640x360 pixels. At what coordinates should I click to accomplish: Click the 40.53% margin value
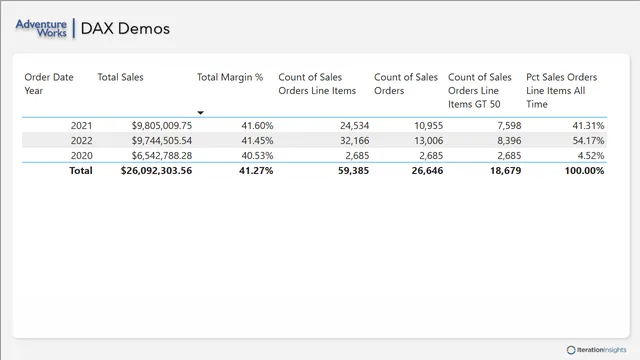click(257, 156)
